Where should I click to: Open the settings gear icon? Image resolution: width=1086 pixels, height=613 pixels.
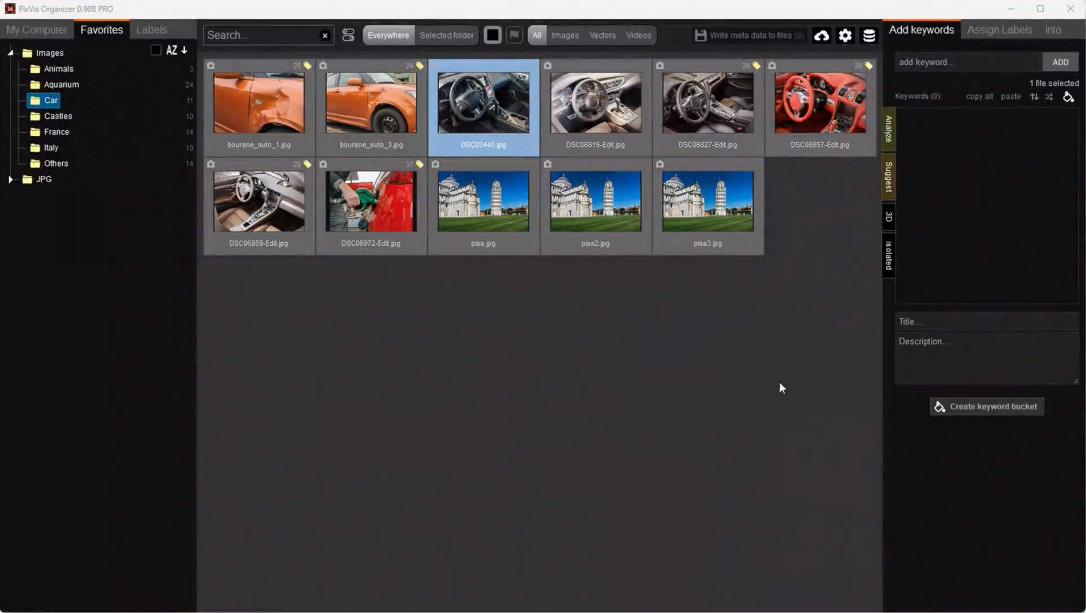tap(845, 35)
